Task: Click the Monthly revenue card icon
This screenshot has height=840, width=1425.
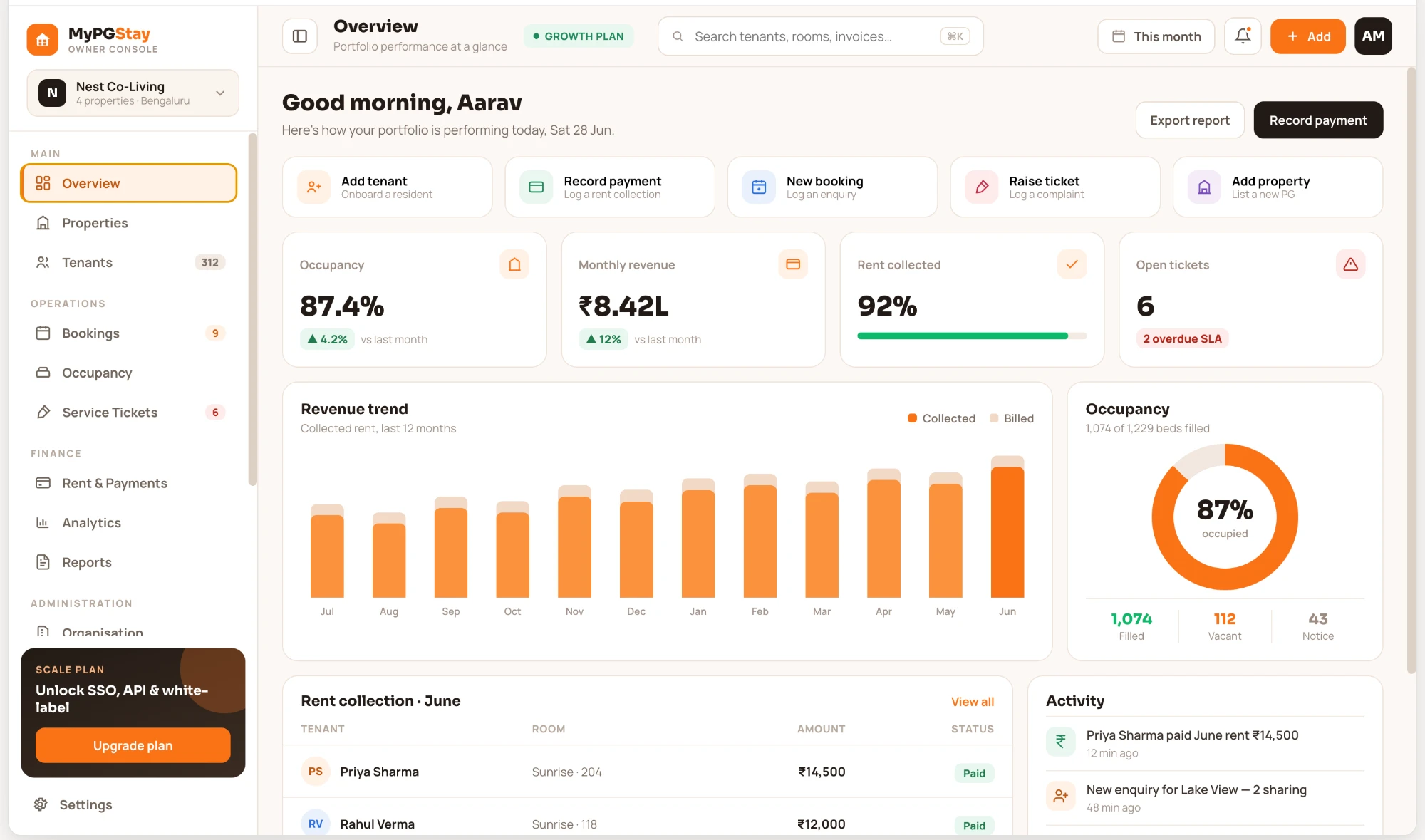Action: pos(793,264)
